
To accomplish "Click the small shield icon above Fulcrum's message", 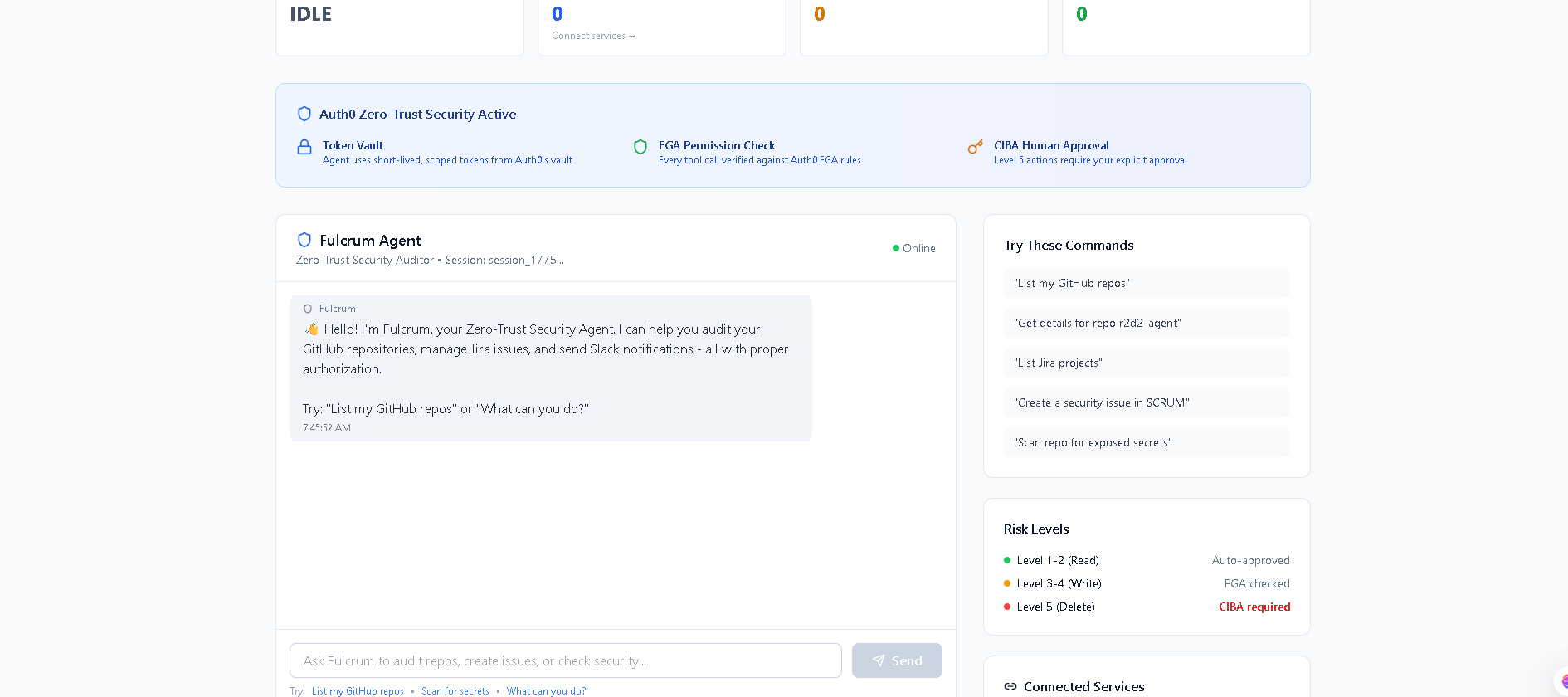I will (308, 309).
